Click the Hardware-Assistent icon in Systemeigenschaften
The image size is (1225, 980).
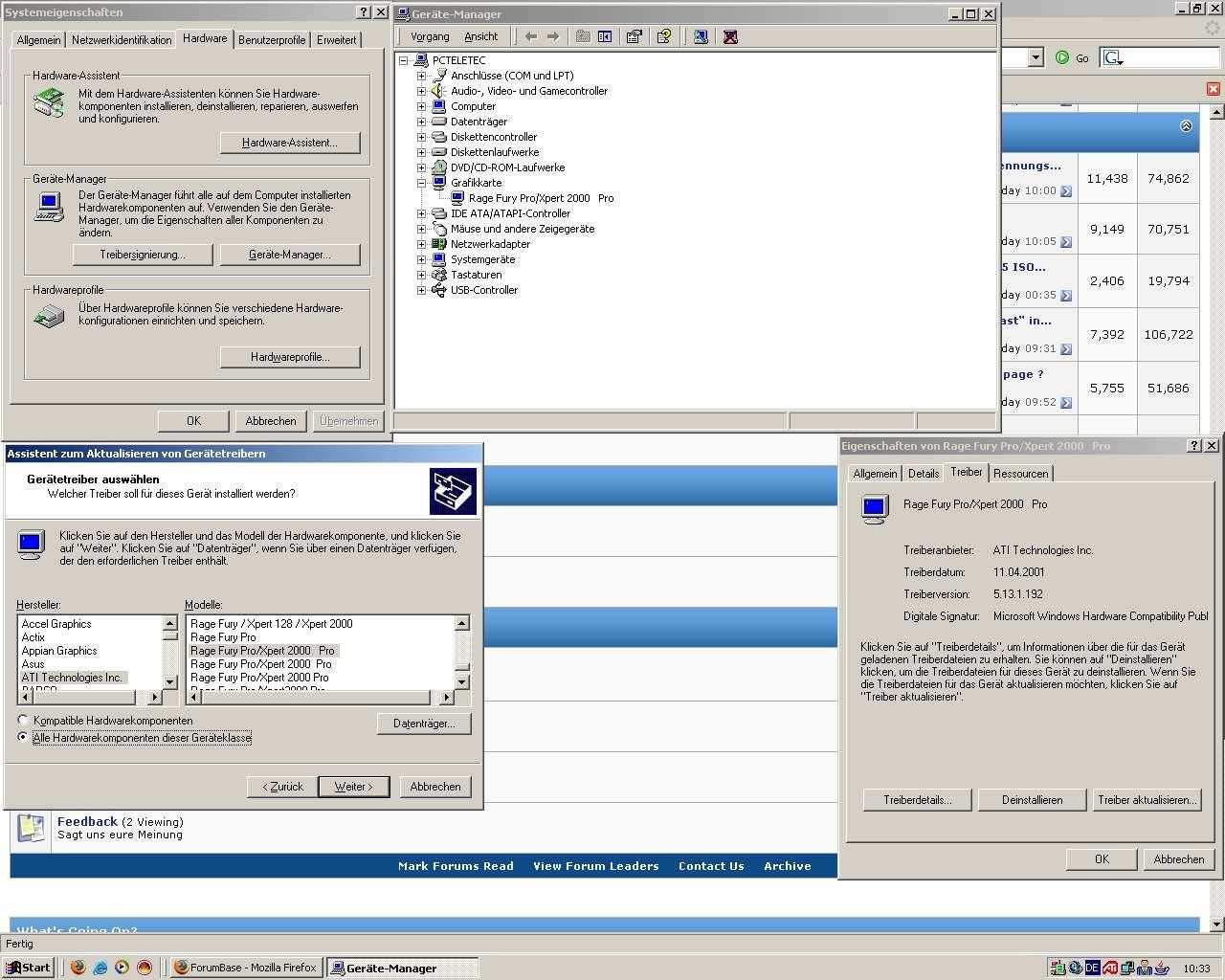[49, 102]
